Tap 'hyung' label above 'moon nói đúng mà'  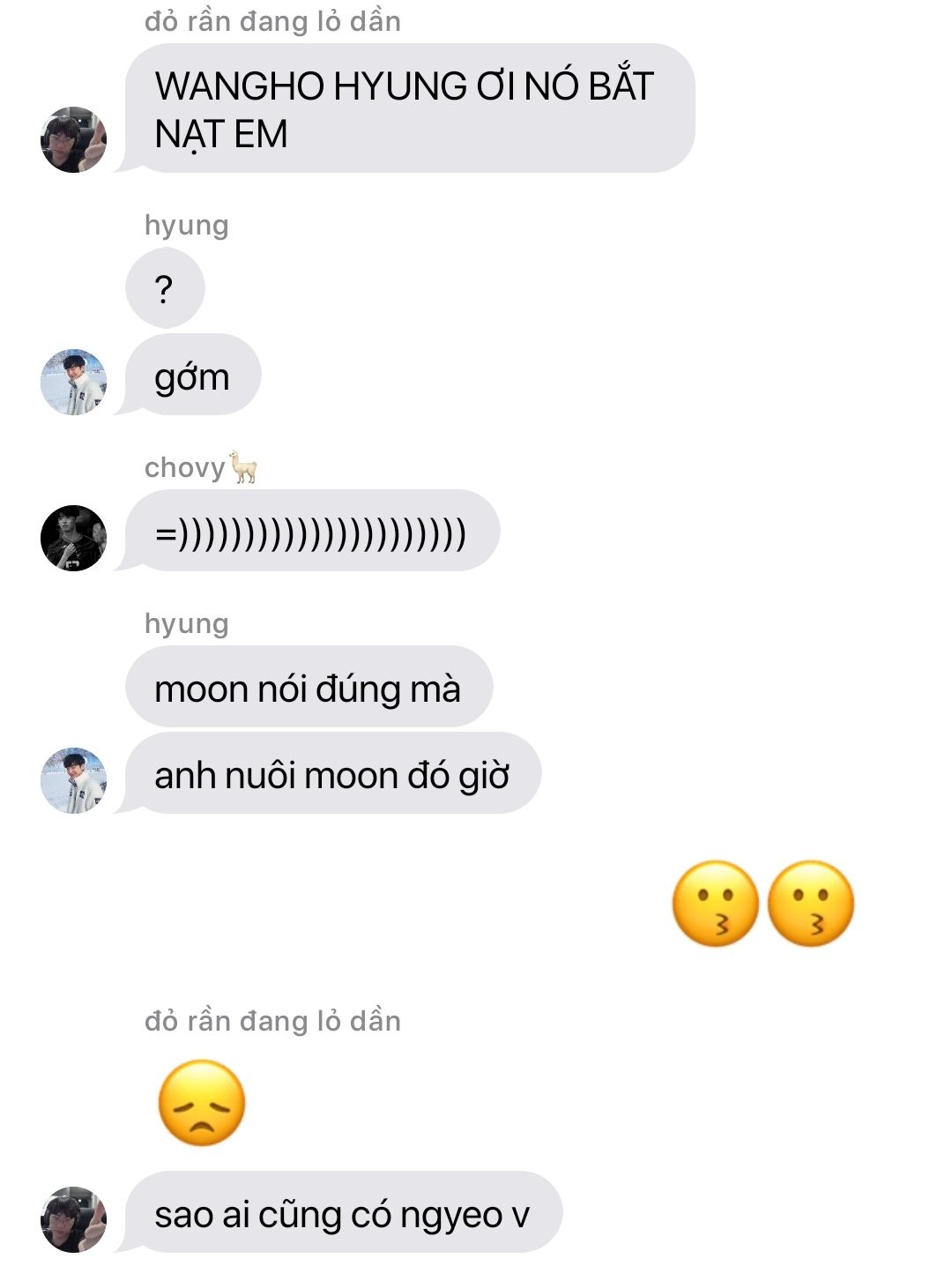[187, 624]
